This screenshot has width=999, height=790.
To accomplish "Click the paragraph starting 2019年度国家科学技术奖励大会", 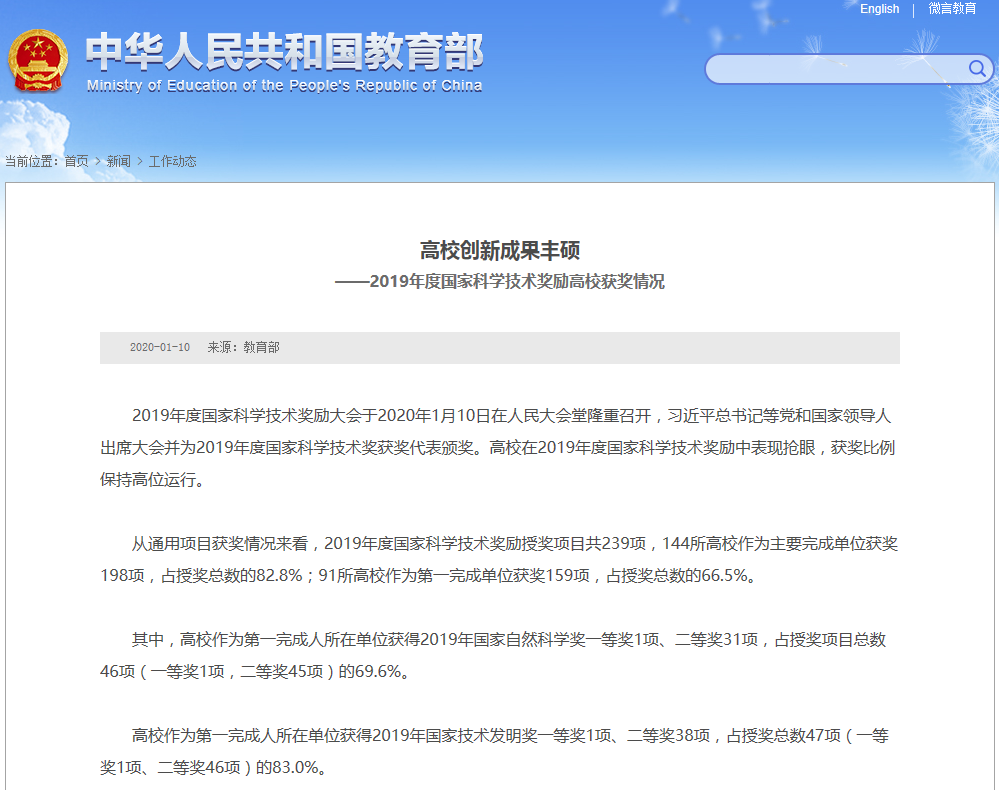I will (499, 447).
